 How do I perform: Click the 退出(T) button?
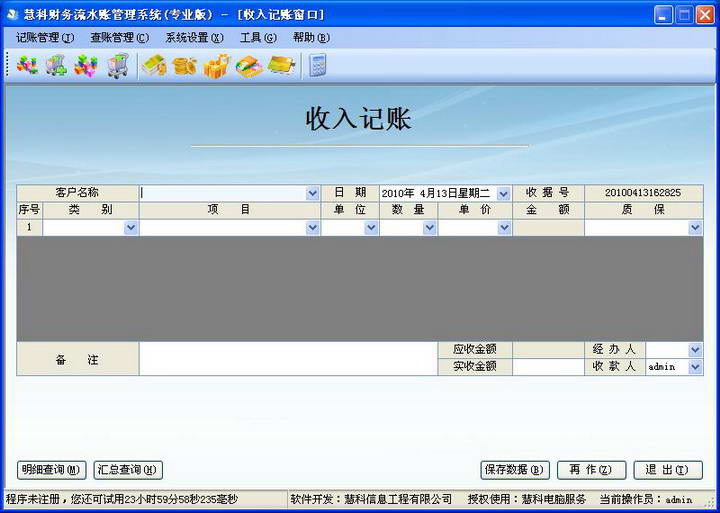click(x=668, y=470)
